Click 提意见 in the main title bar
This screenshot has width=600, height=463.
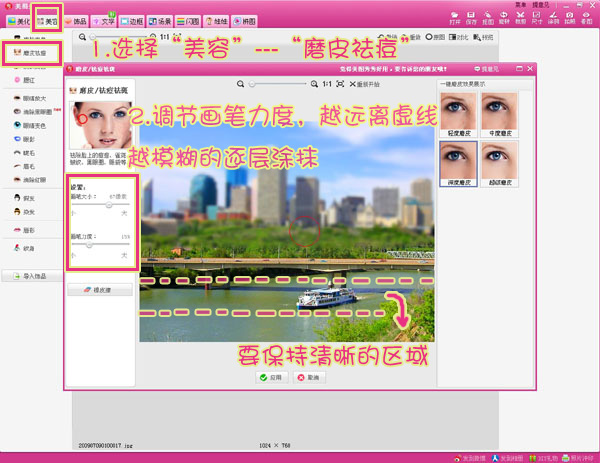click(541, 5)
